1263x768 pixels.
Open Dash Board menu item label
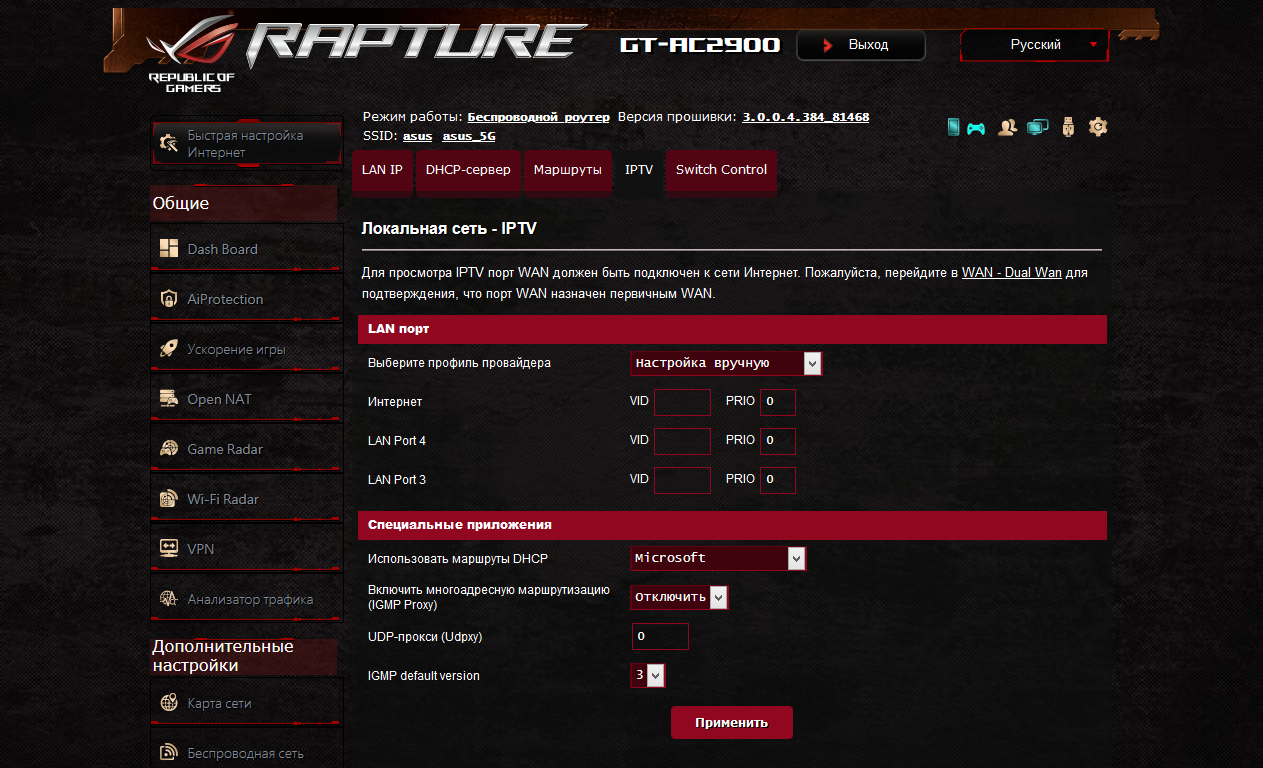[x=222, y=249]
